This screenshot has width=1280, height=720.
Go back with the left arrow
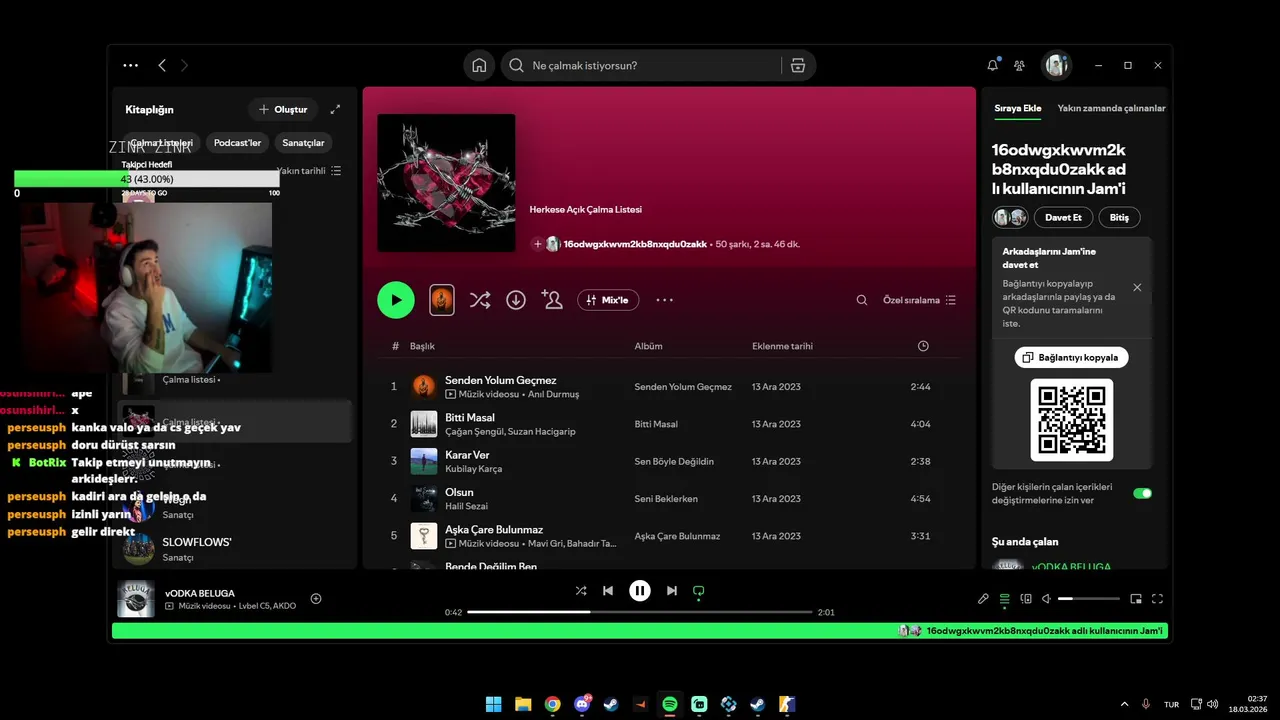pyautogui.click(x=162, y=65)
